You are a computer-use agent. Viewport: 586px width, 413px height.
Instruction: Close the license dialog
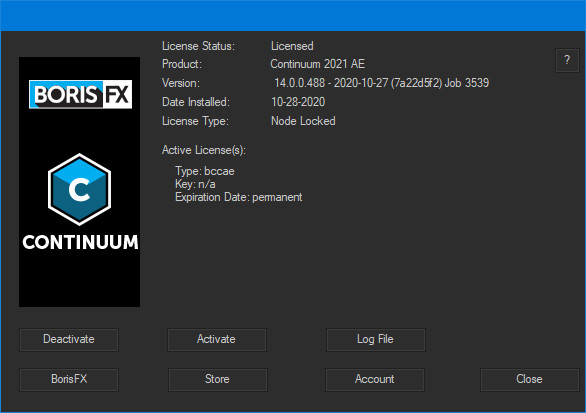[x=530, y=379]
